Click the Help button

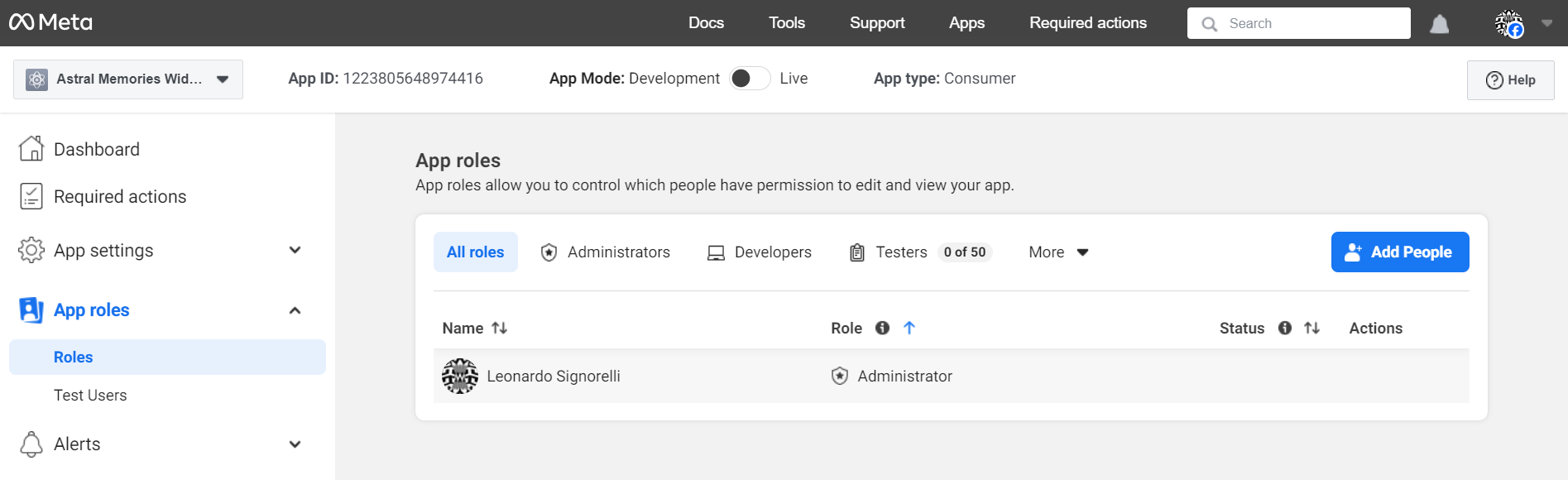coord(1510,80)
